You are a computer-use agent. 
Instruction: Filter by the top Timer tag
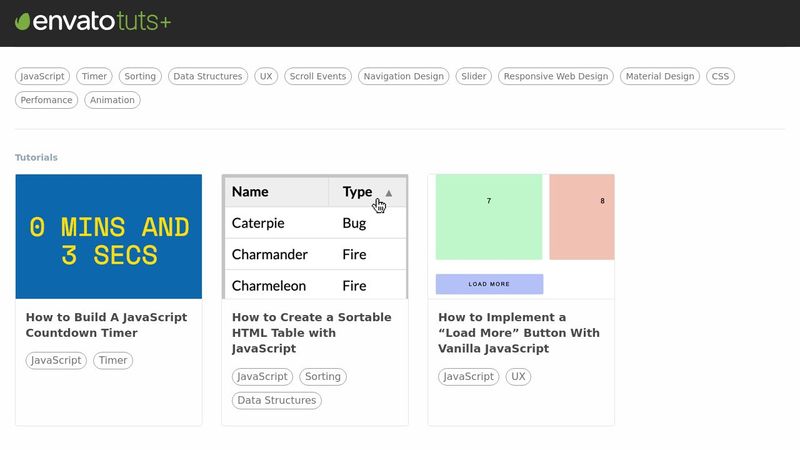pos(94,76)
